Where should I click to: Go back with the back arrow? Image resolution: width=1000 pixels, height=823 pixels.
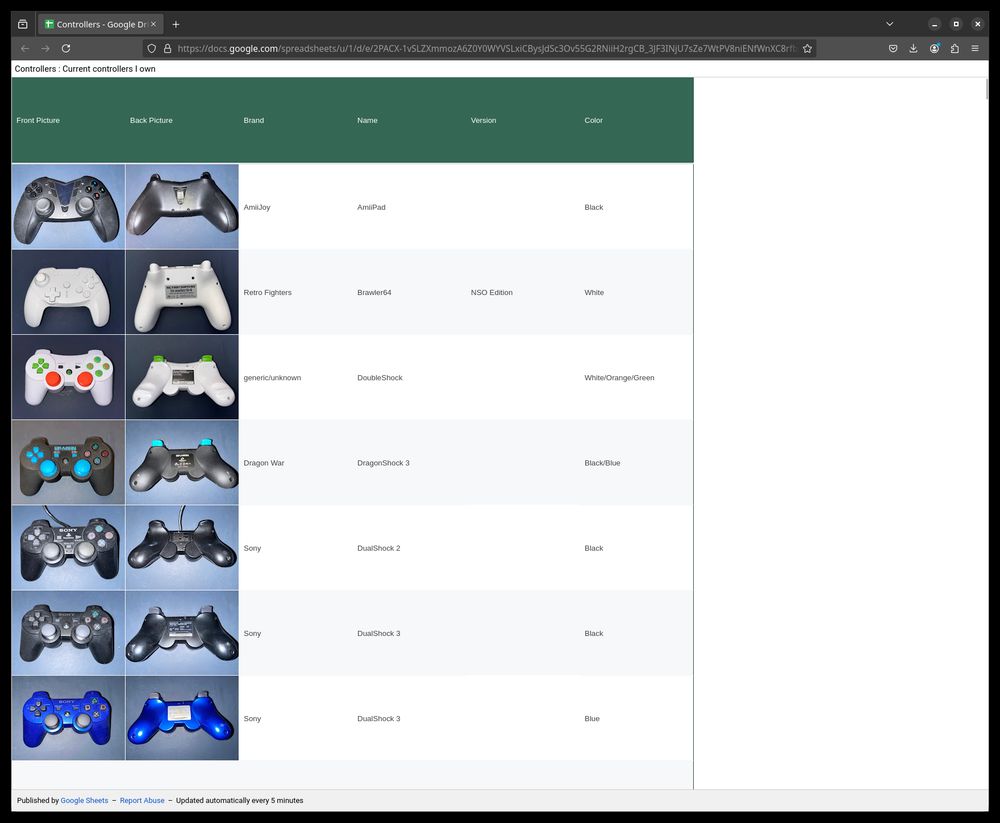(x=25, y=48)
